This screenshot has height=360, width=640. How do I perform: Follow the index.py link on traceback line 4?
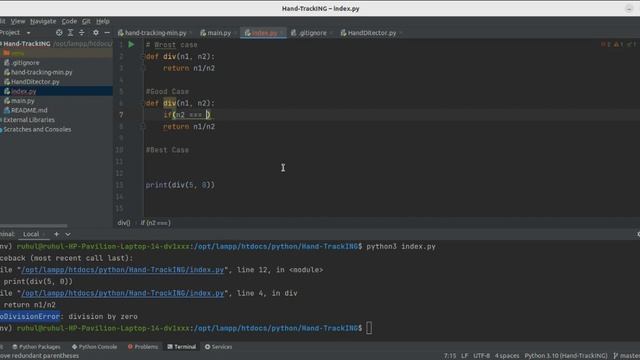click(x=122, y=293)
